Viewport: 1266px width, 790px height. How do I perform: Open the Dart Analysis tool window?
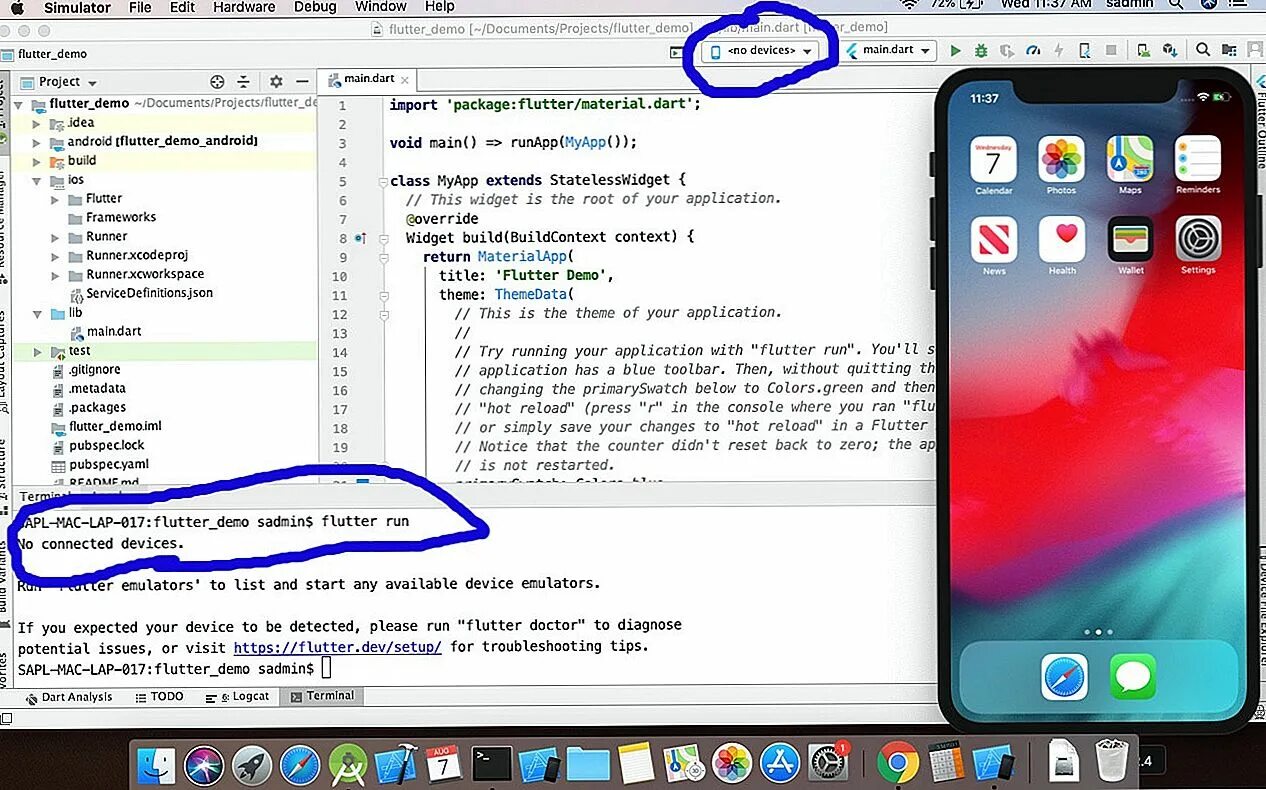pos(68,697)
